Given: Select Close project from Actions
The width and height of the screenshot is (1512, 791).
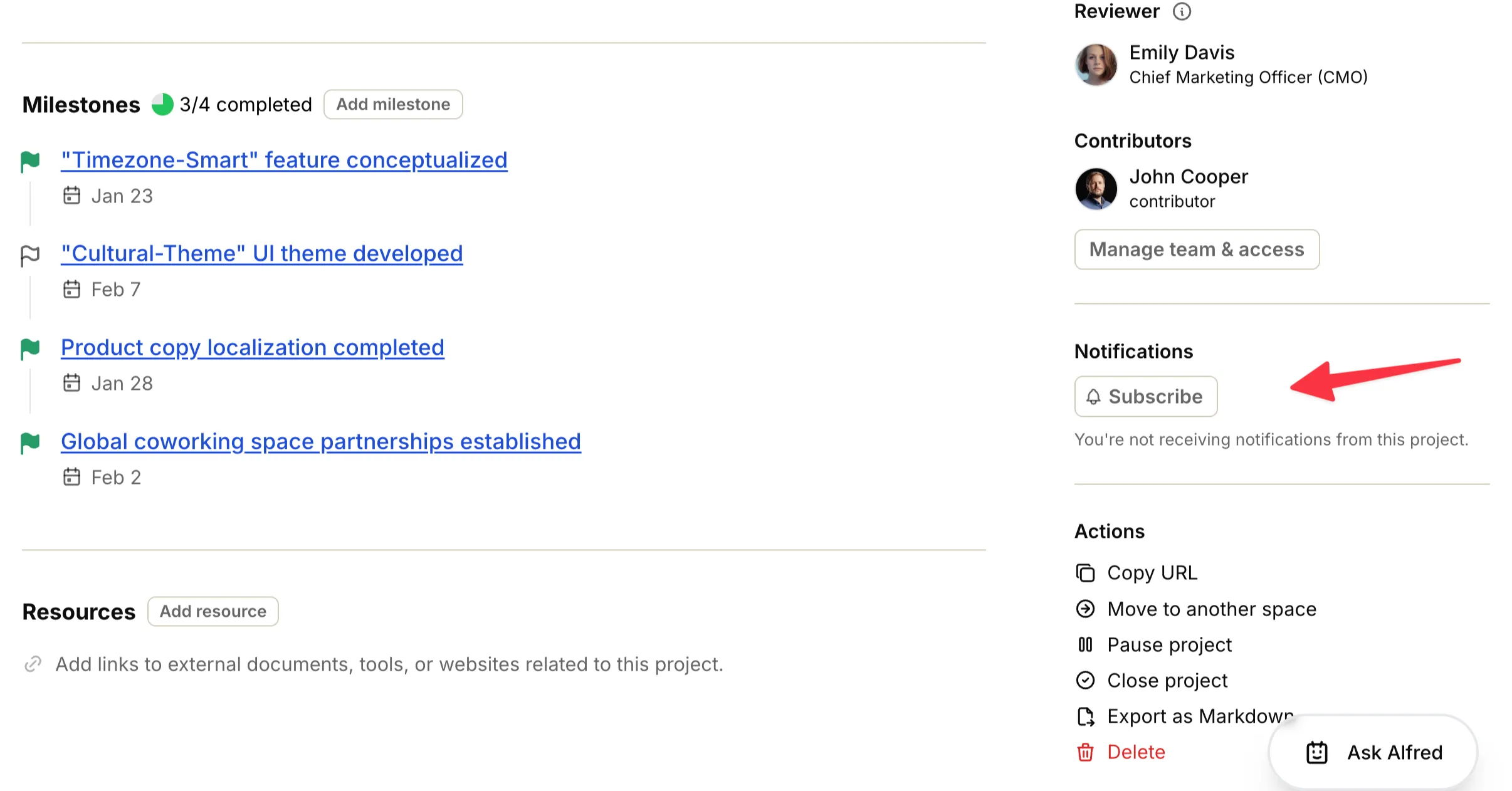Looking at the screenshot, I should pos(1167,680).
